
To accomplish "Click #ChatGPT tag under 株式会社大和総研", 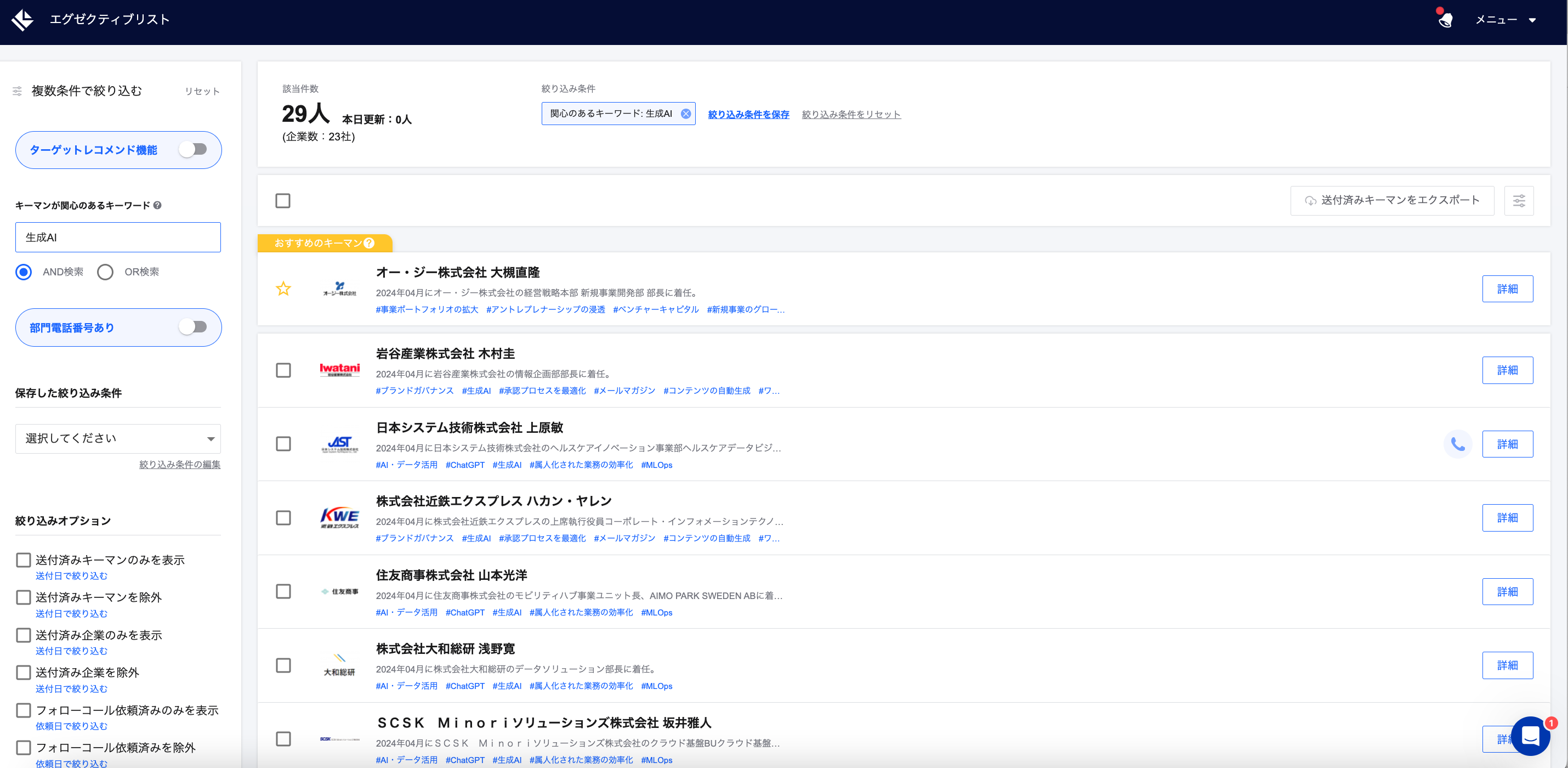I will tap(464, 686).
